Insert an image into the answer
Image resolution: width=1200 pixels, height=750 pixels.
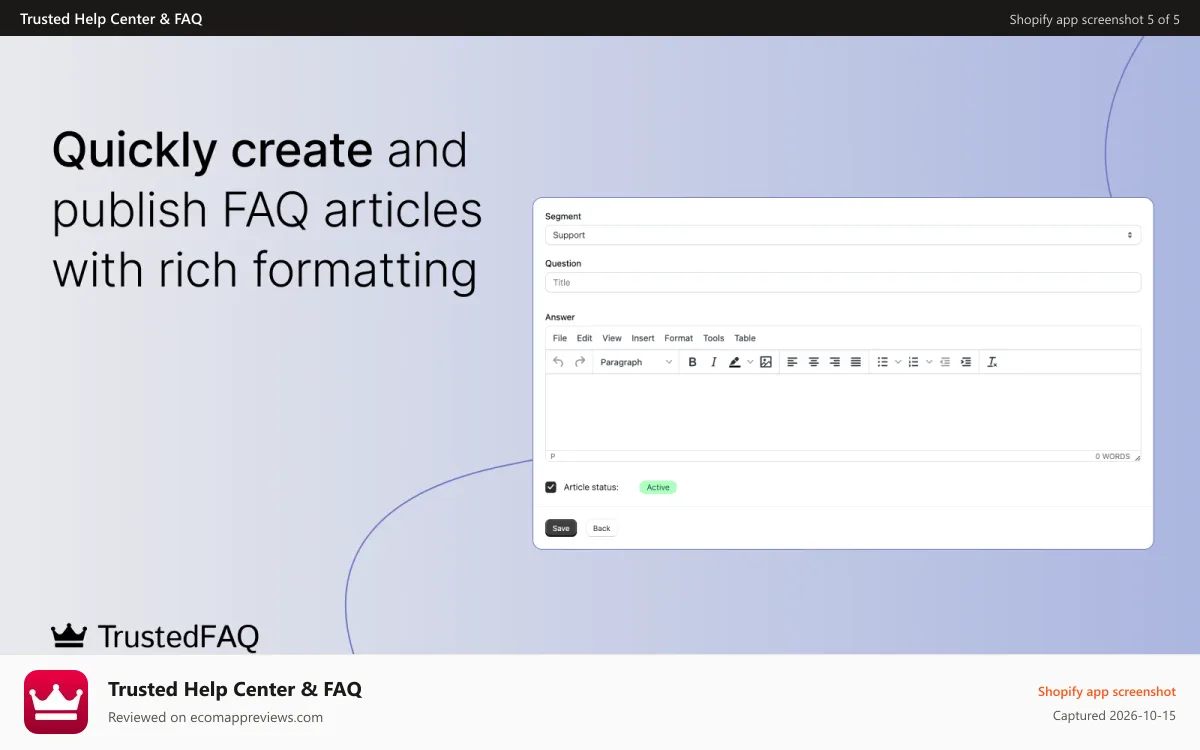[766, 362]
